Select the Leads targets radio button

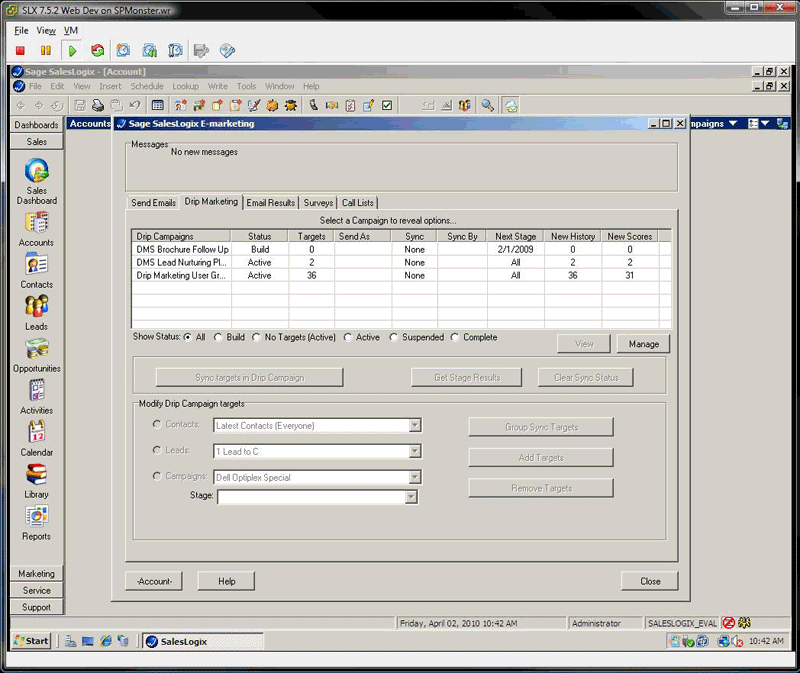click(x=157, y=450)
